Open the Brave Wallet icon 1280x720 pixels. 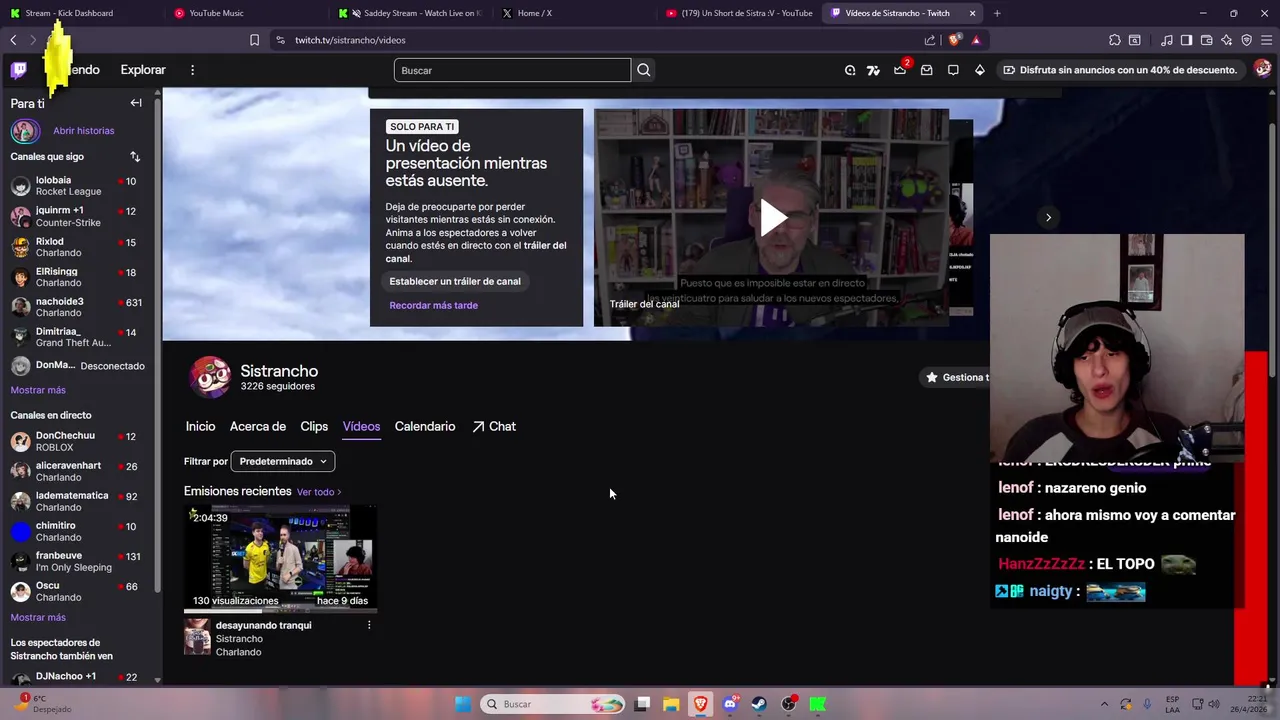[x=1207, y=40]
